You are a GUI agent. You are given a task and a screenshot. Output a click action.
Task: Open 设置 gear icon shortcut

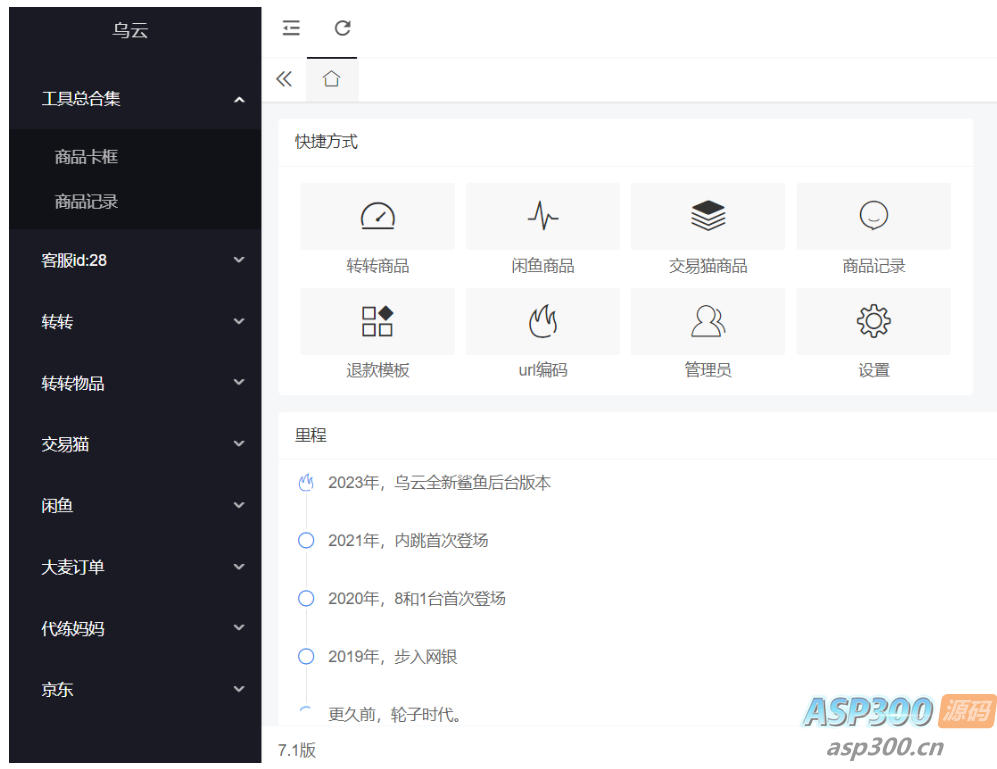coord(873,321)
